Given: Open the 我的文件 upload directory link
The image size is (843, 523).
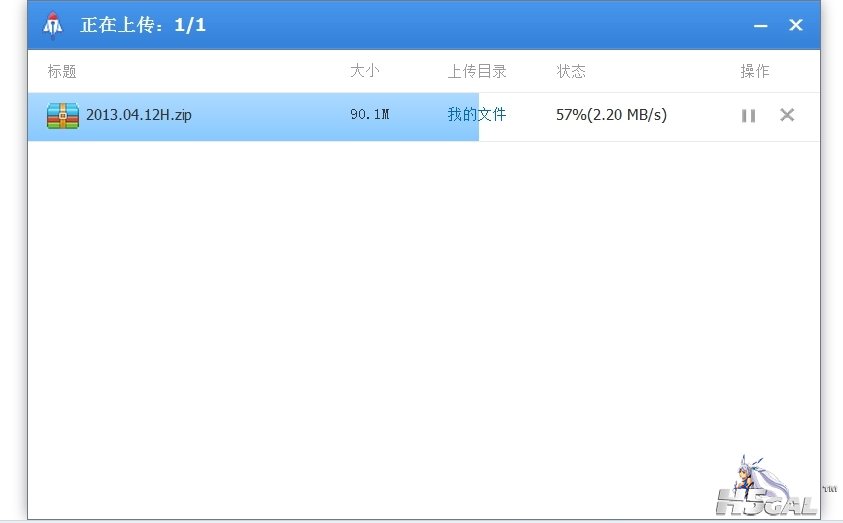Looking at the screenshot, I should (477, 115).
